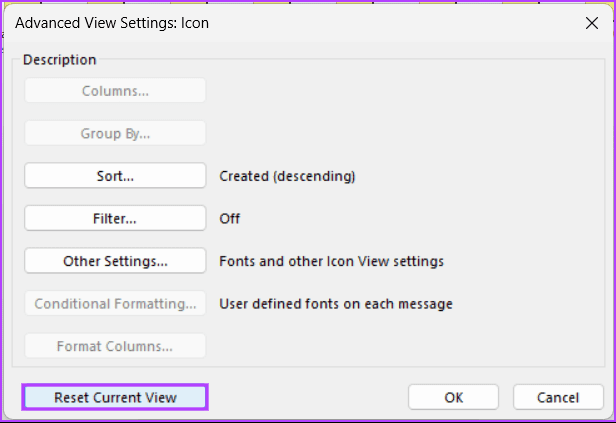Select the Conditional Formatting... button
The height and width of the screenshot is (423, 616).
click(115, 303)
